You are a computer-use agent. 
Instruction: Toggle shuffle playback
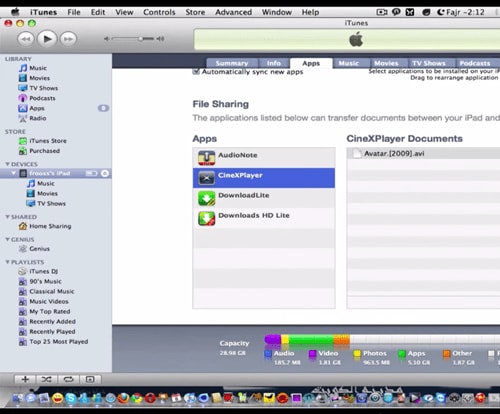(x=47, y=379)
